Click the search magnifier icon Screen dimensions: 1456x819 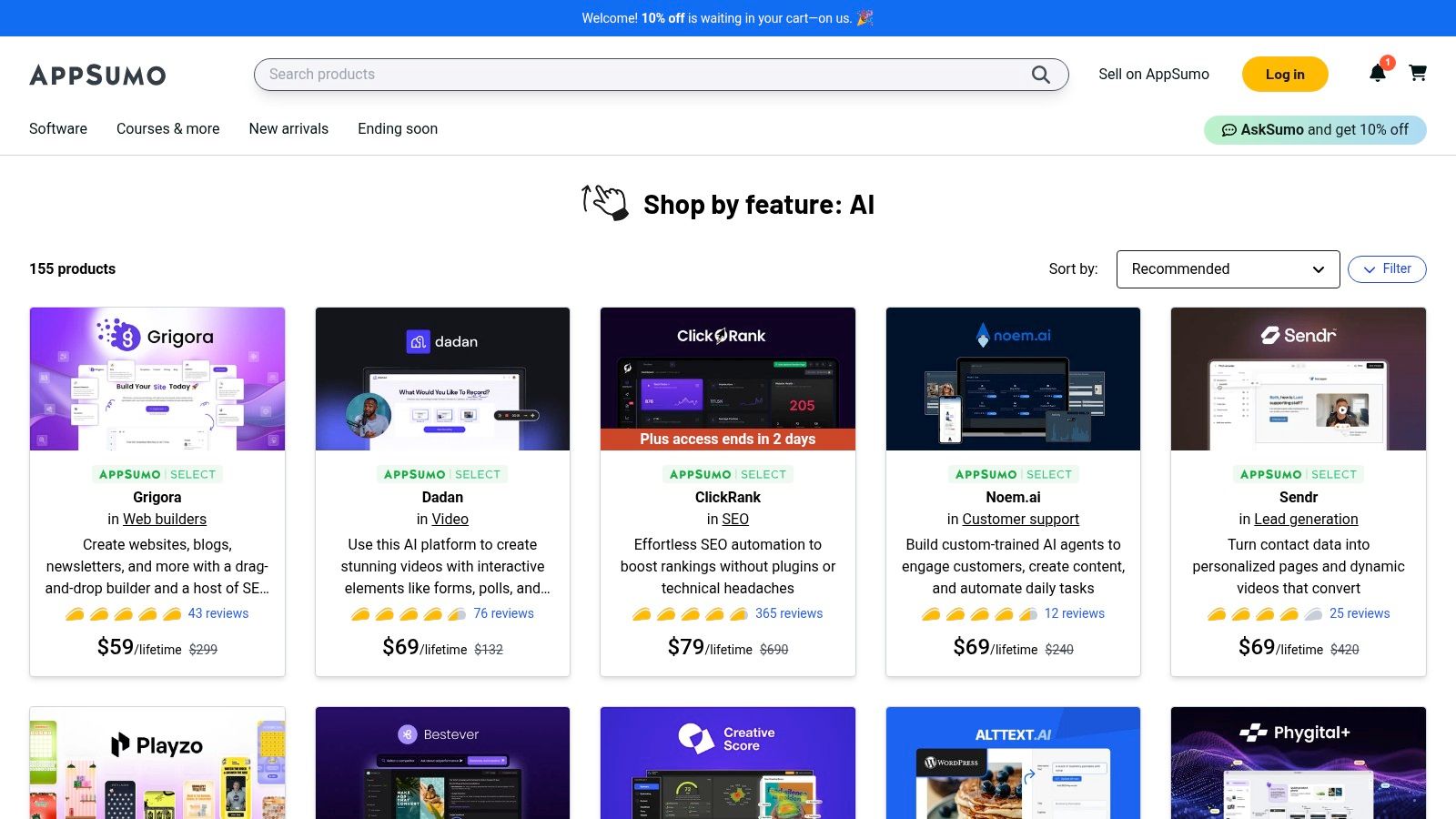pos(1041,75)
